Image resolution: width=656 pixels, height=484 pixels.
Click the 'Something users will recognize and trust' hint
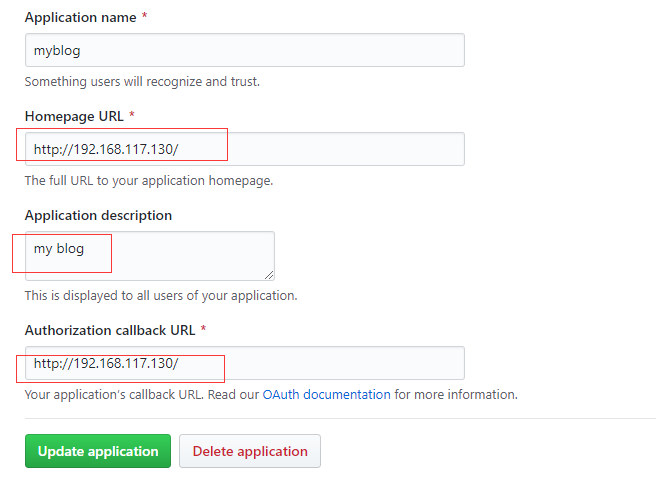[142, 82]
